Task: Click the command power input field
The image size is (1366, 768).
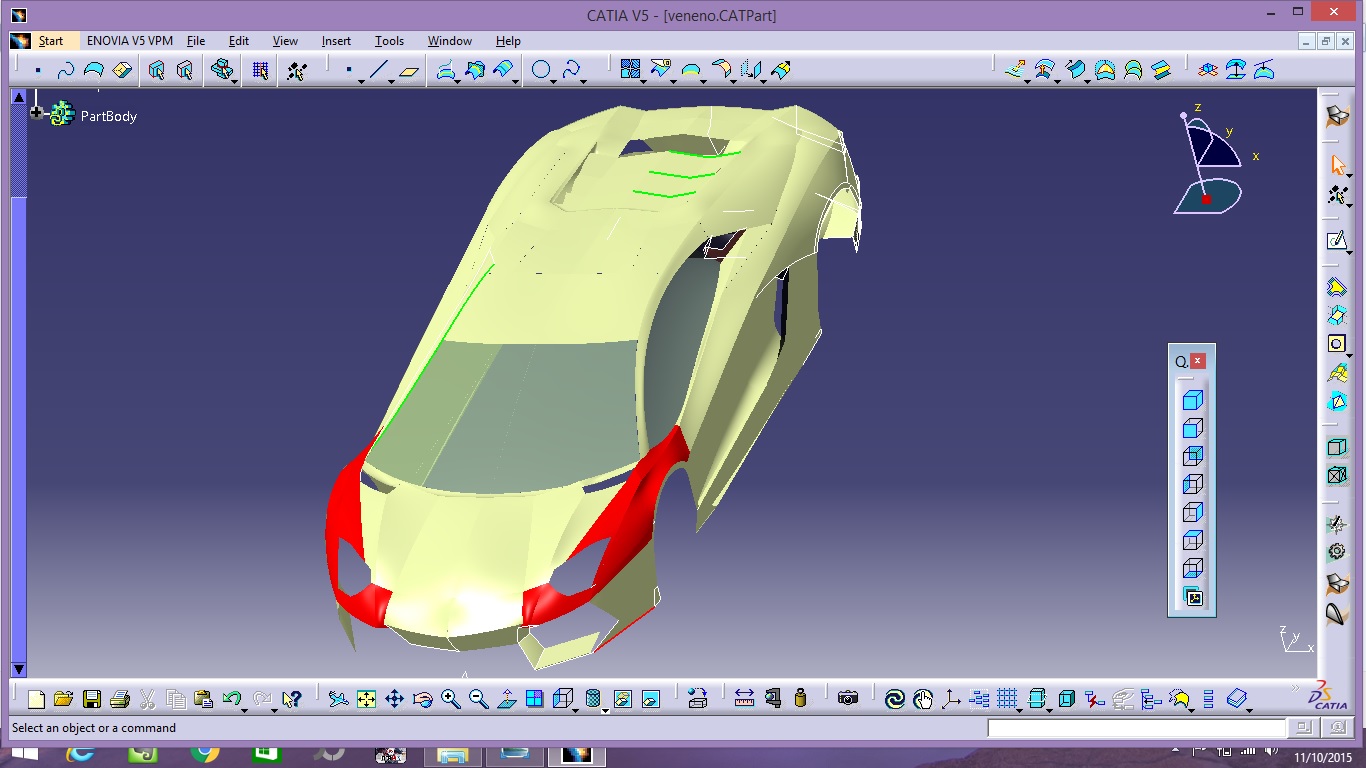Action: [x=1136, y=728]
